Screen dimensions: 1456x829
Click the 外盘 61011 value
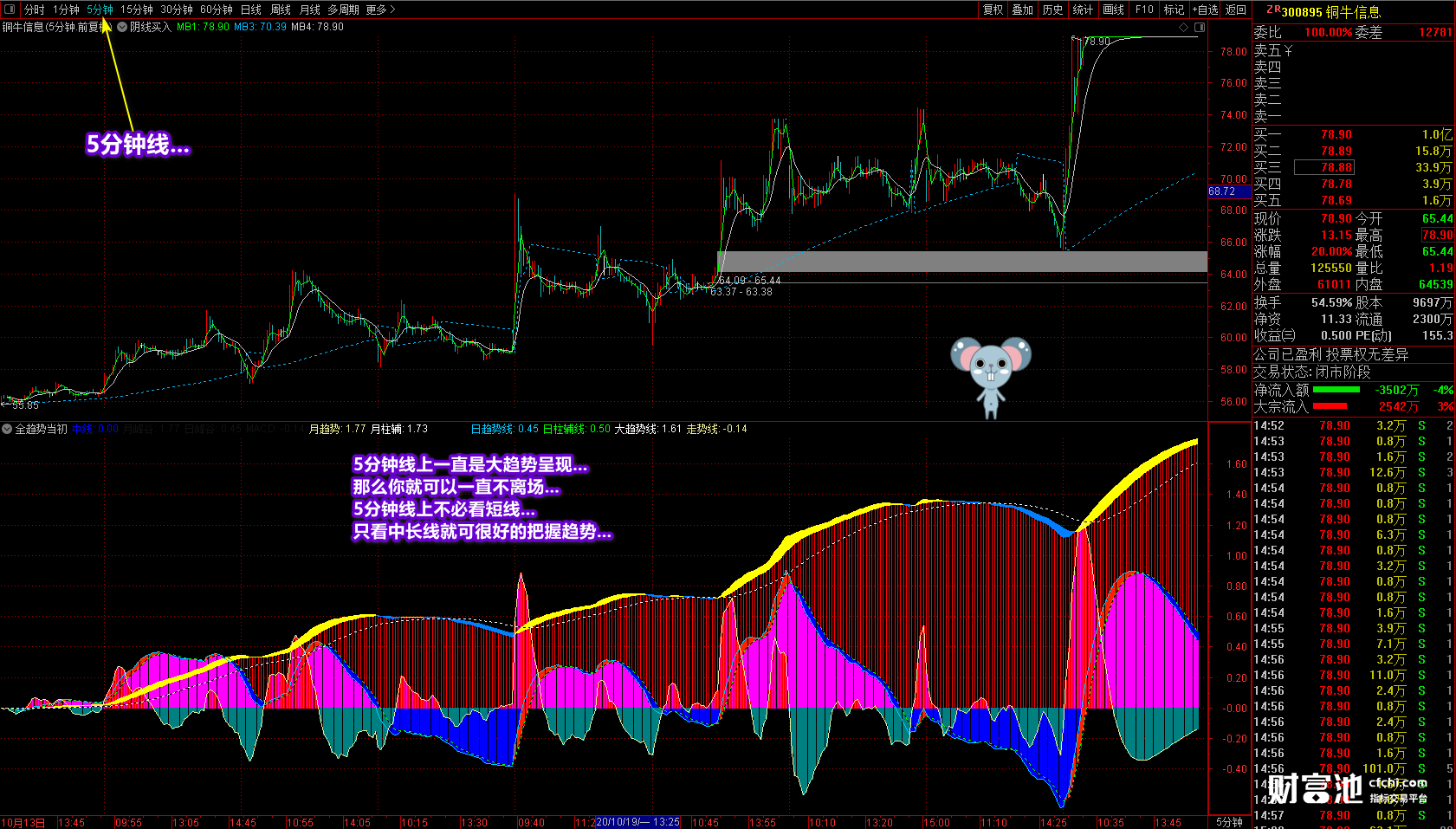click(x=1334, y=284)
